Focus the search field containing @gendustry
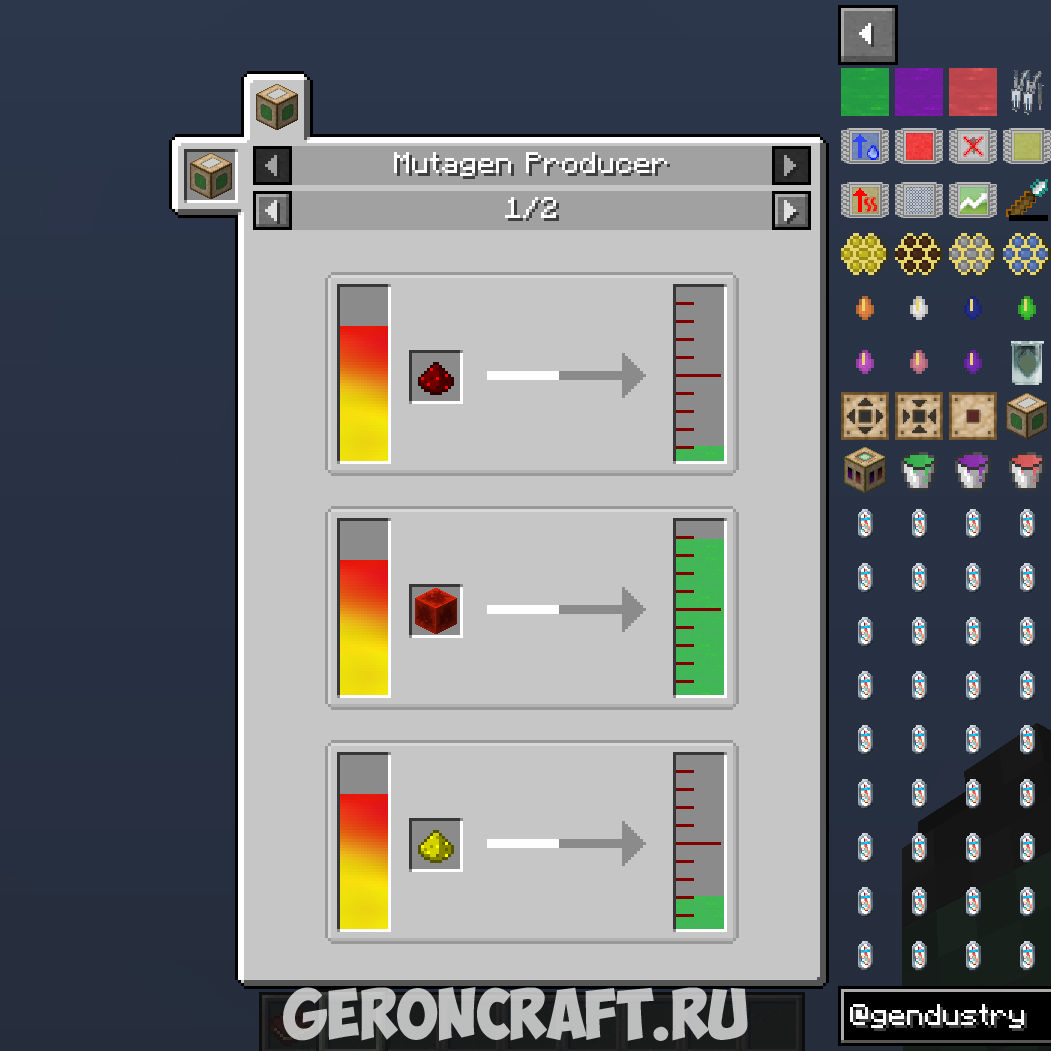The height and width of the screenshot is (1051, 1051). (945, 1015)
